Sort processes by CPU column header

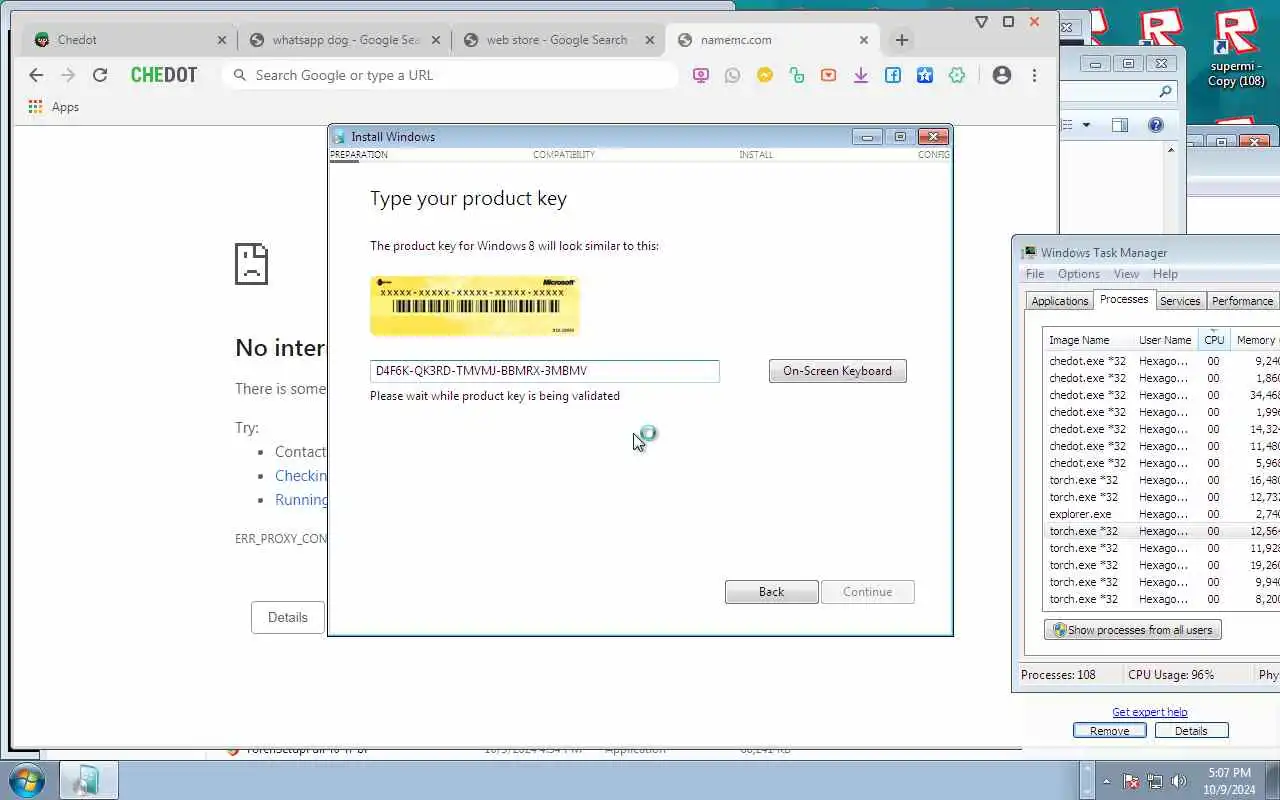coord(1214,340)
